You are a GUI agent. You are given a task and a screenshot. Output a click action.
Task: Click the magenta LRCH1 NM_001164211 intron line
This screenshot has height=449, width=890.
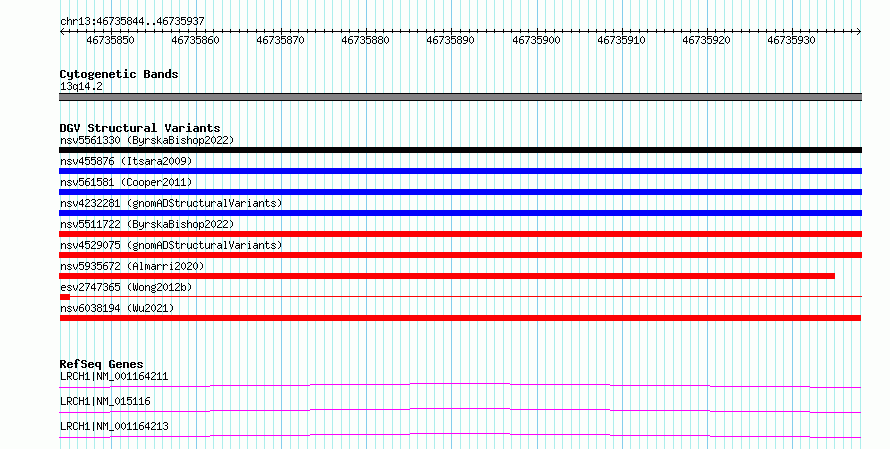click(460, 385)
